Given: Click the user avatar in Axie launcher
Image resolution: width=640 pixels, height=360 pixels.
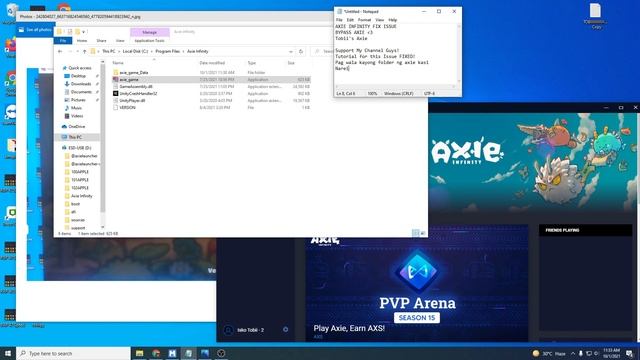Looking at the screenshot, I should click(229, 330).
